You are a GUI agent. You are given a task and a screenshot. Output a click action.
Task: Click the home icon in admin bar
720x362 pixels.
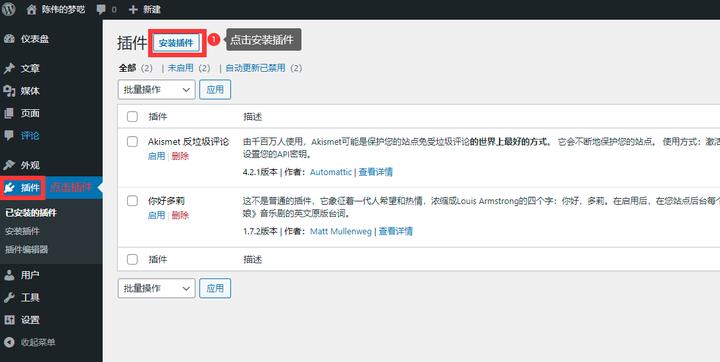point(31,10)
